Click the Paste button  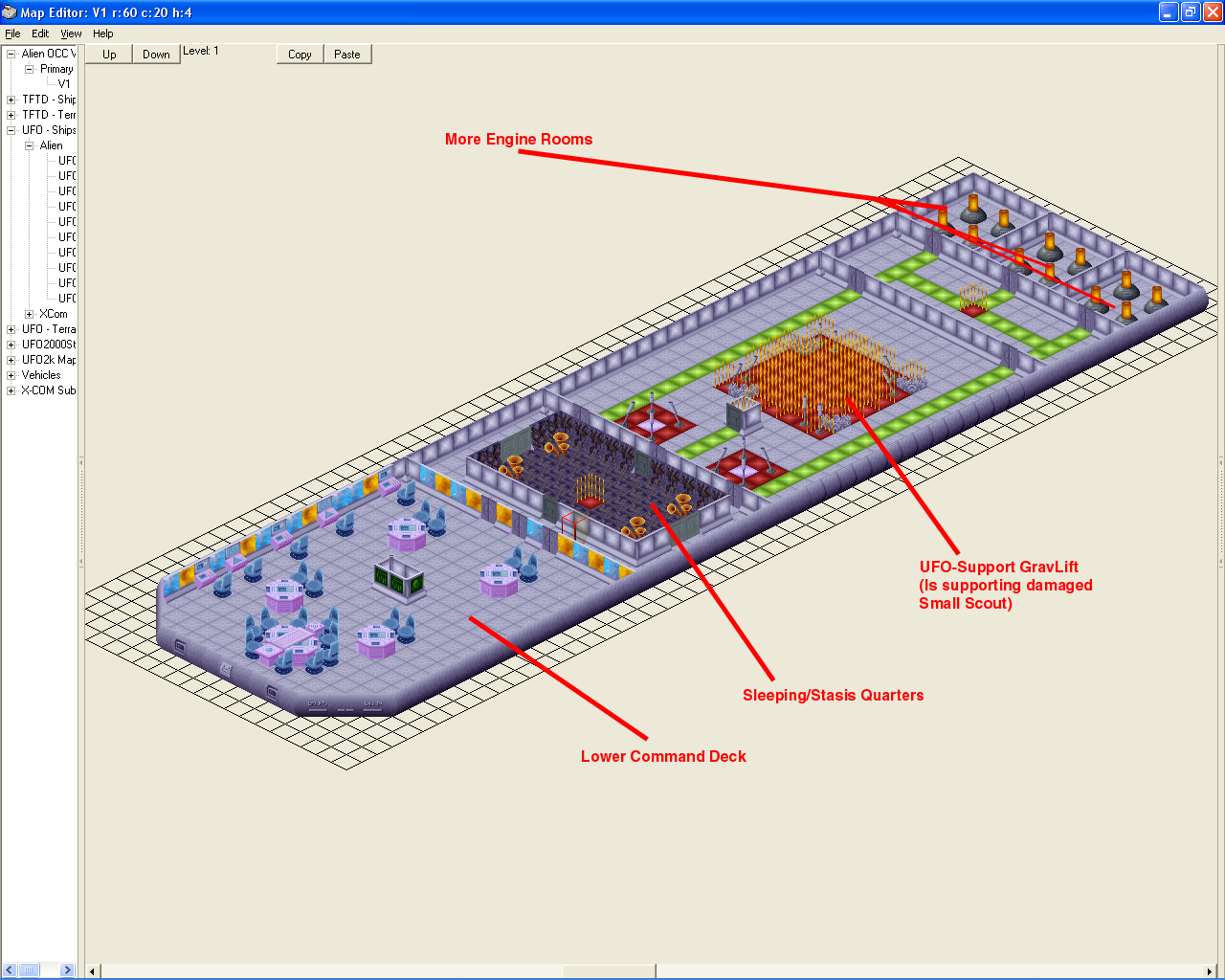click(x=347, y=55)
